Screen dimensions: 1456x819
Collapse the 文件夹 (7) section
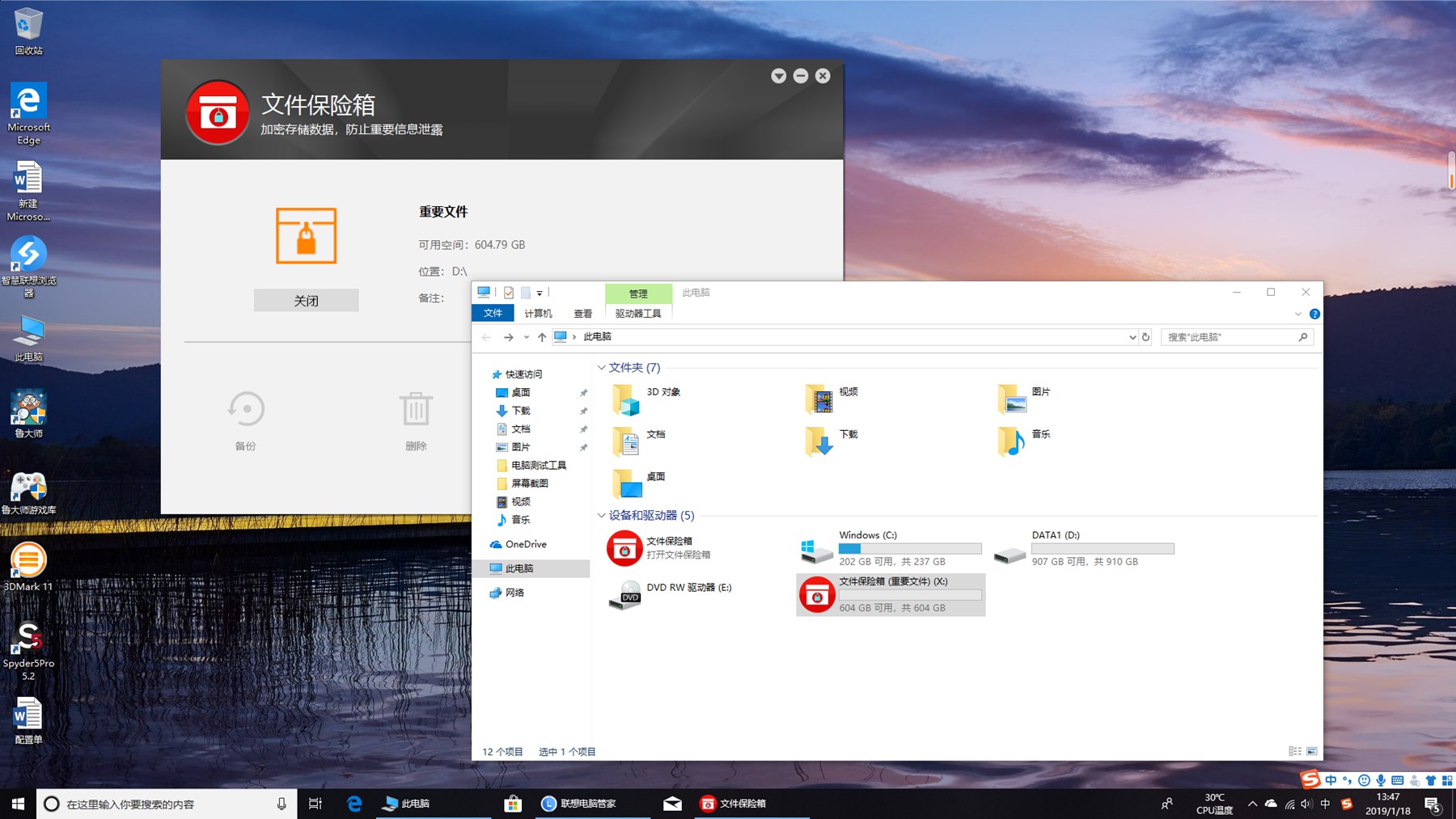tap(602, 367)
